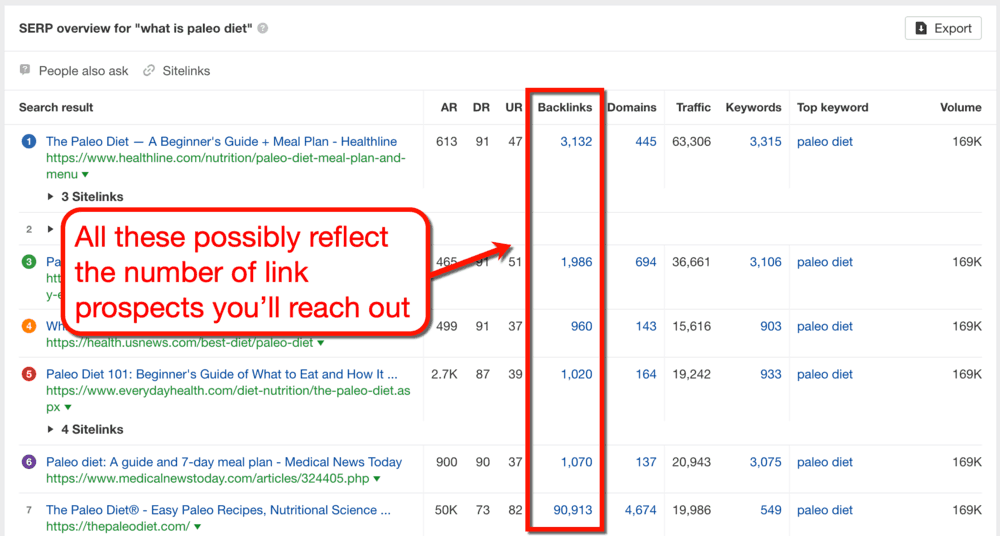
Task: Open keywords count 549
Action: coord(770,510)
